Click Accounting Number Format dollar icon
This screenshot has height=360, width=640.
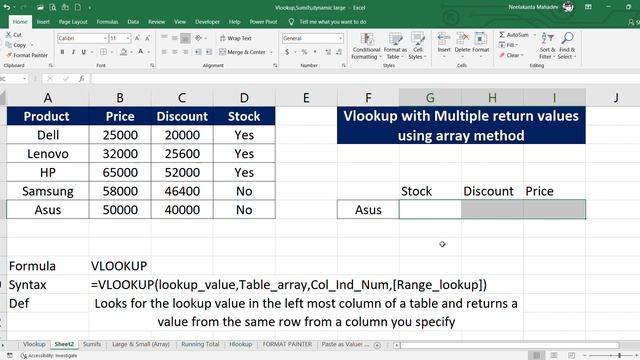click(x=287, y=52)
